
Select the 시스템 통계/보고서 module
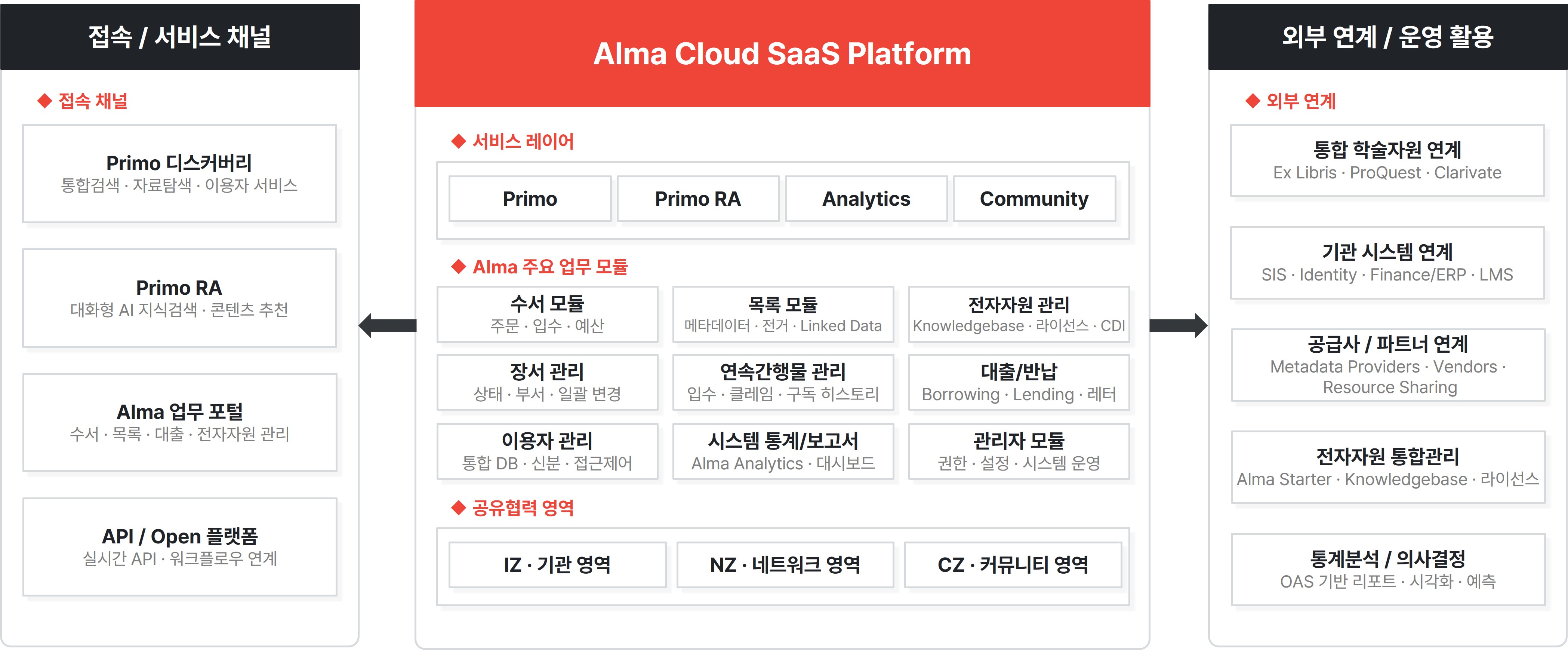pos(783,451)
